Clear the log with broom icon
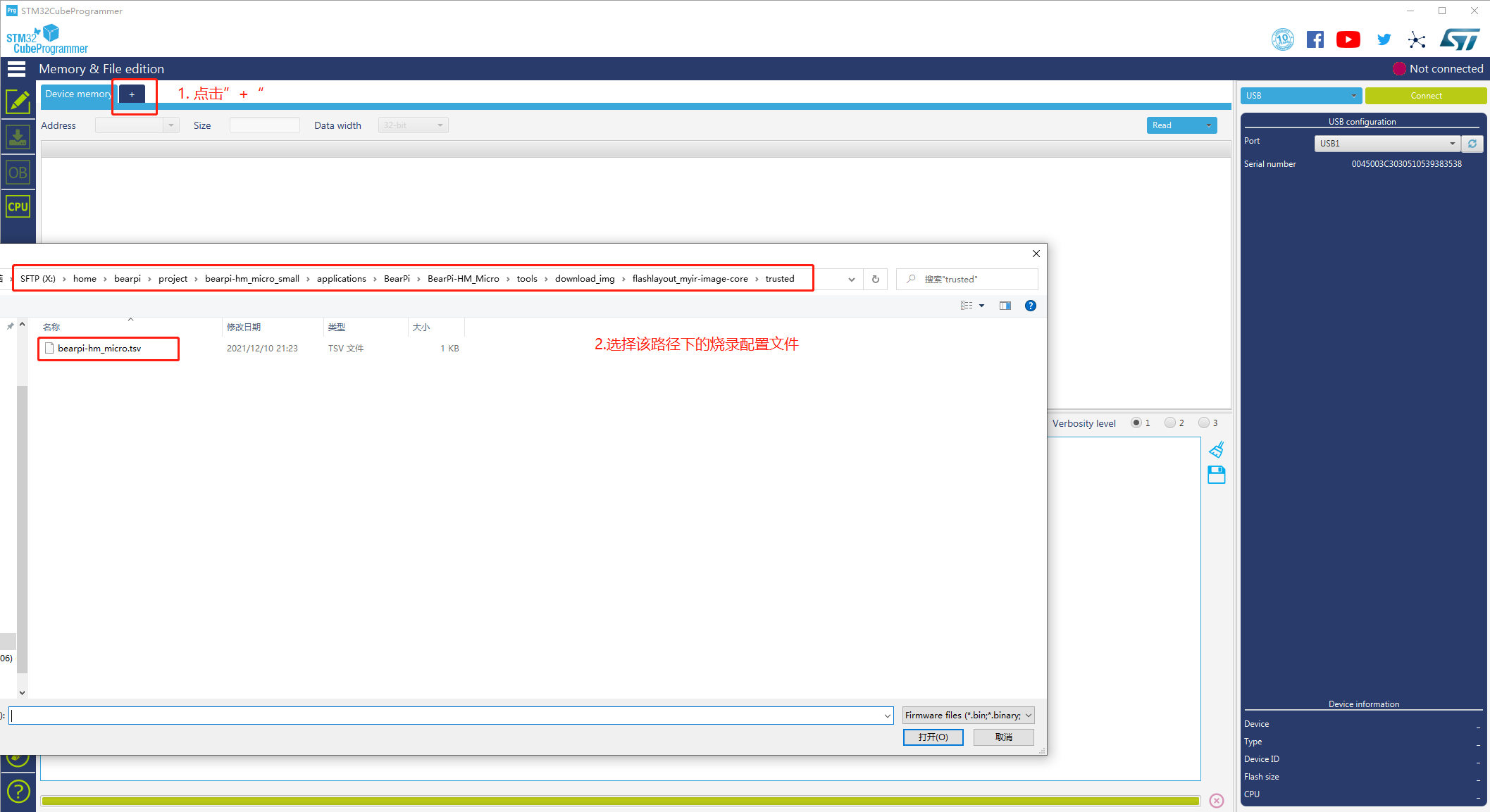The image size is (1490, 812). point(1217,449)
